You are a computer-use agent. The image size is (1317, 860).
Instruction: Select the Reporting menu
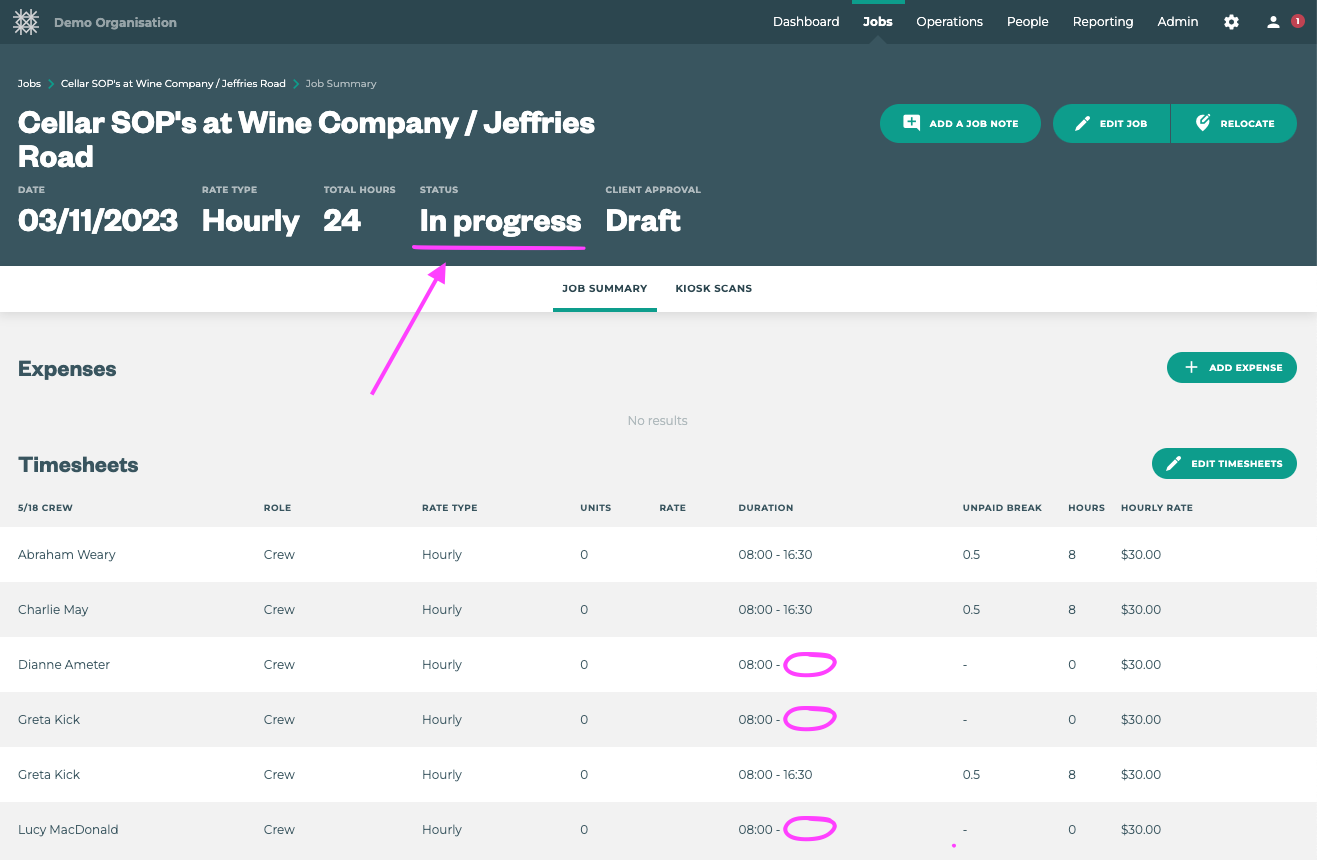tap(1102, 22)
